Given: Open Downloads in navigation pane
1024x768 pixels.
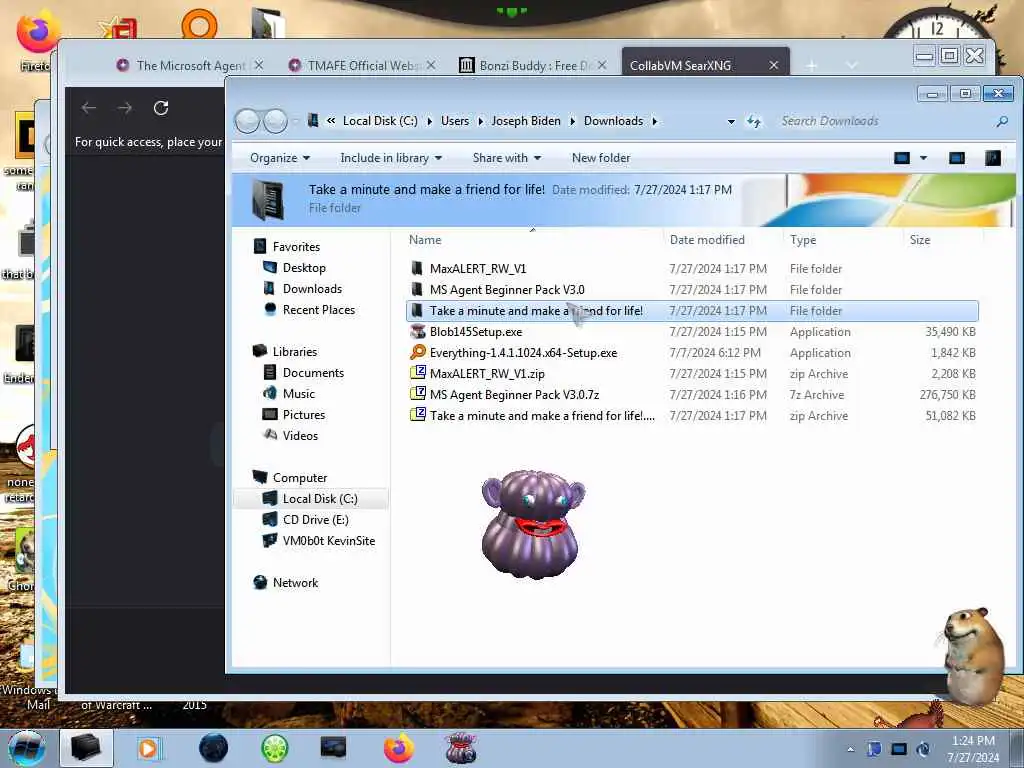Looking at the screenshot, I should [312, 289].
